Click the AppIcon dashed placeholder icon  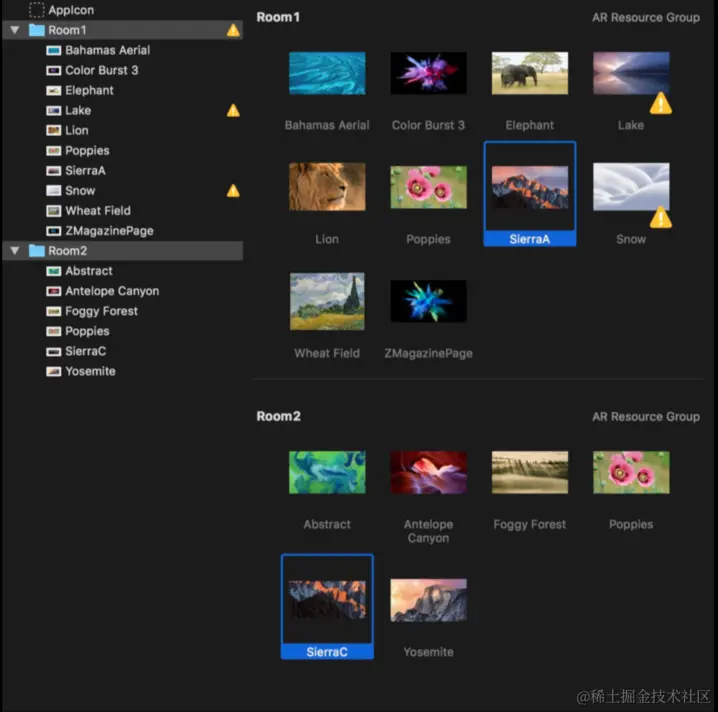click(x=37, y=10)
